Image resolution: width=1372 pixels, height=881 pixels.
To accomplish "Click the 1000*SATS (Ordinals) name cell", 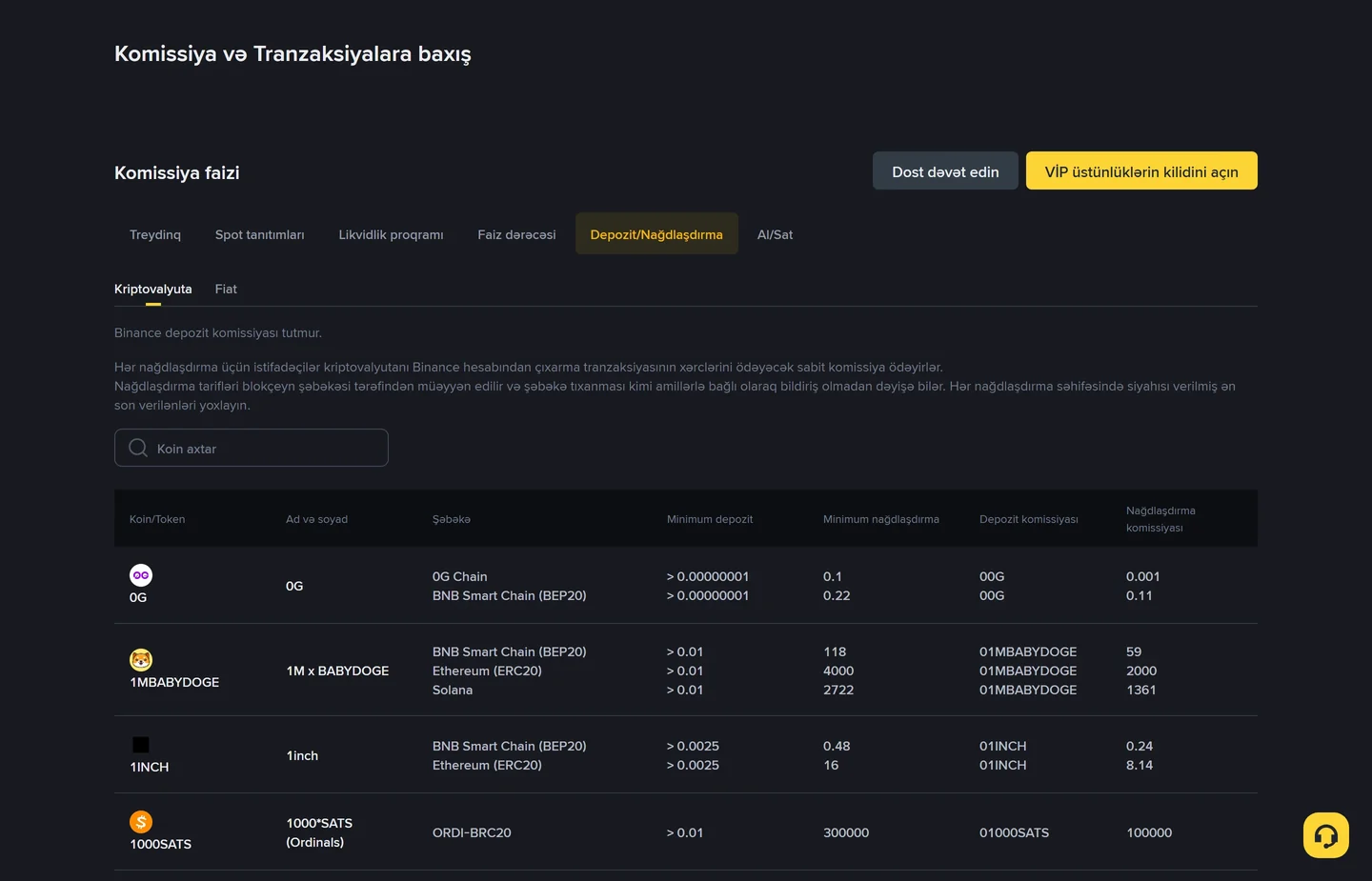I will 319,832.
